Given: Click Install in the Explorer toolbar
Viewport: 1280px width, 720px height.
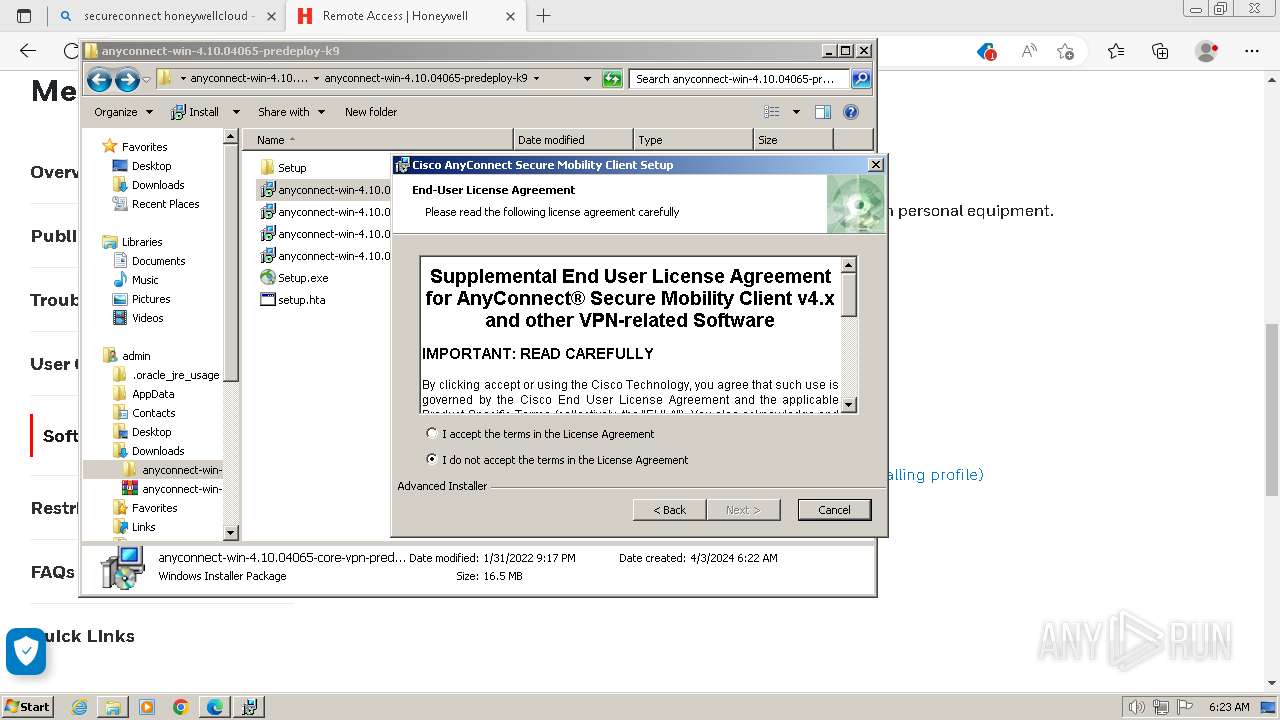Looking at the screenshot, I should (x=196, y=112).
